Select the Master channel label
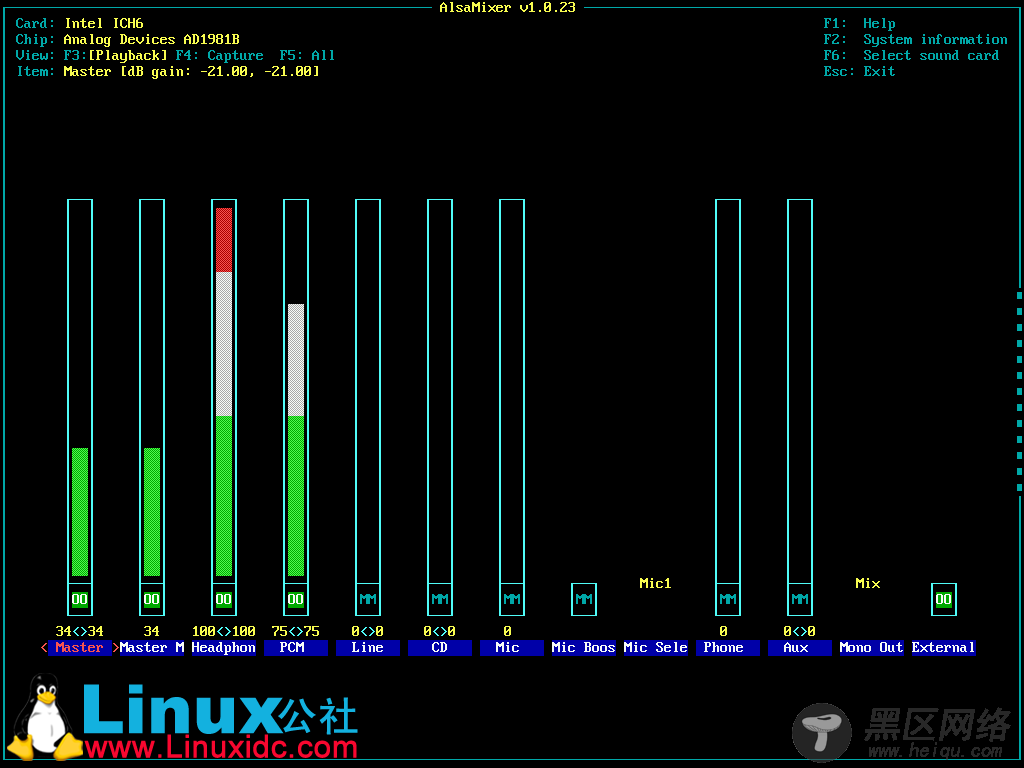Screen dimensions: 1024x768 tap(79, 648)
